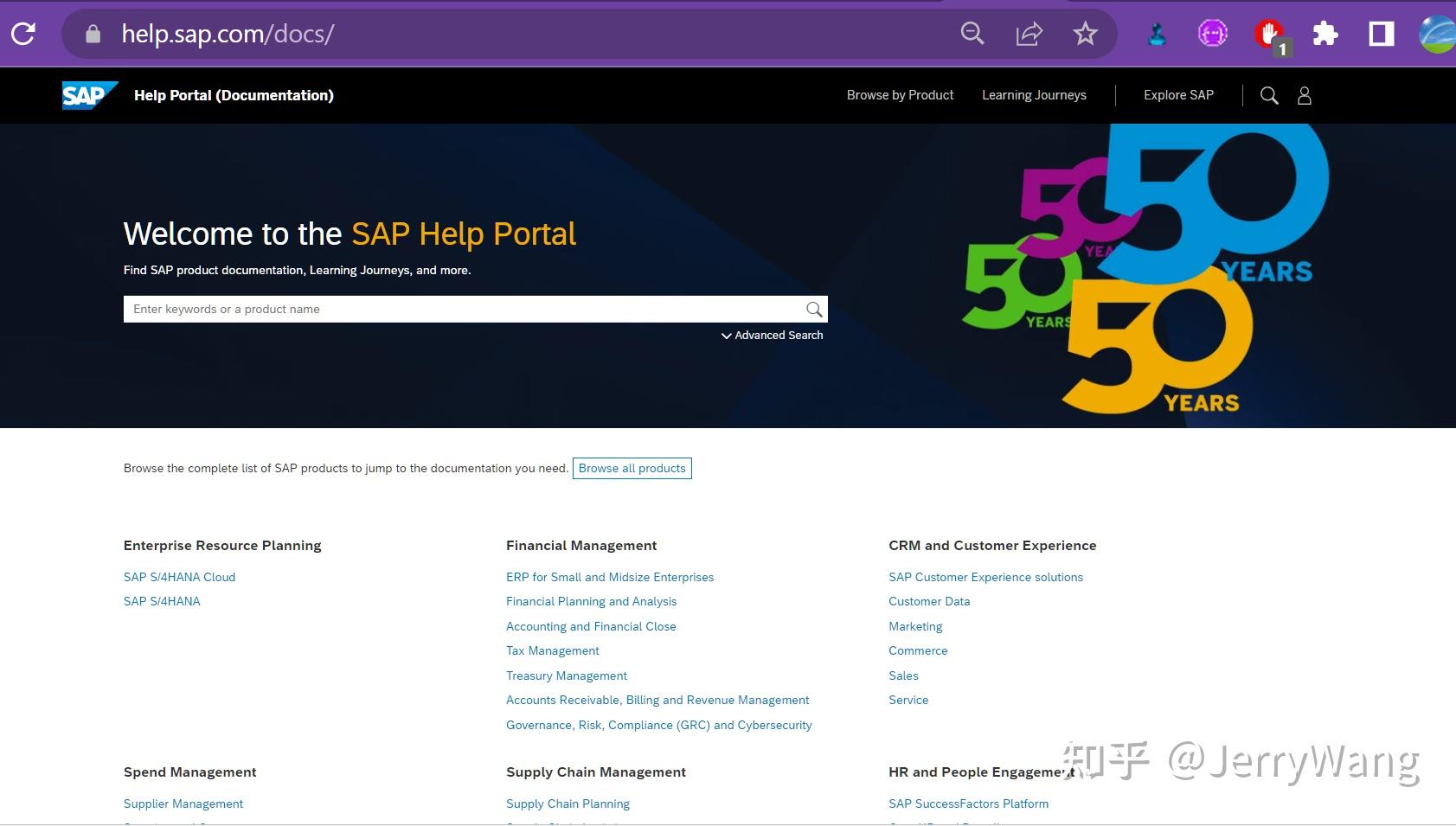
Task: Bookmark the page with the star icon
Action: click(1085, 34)
